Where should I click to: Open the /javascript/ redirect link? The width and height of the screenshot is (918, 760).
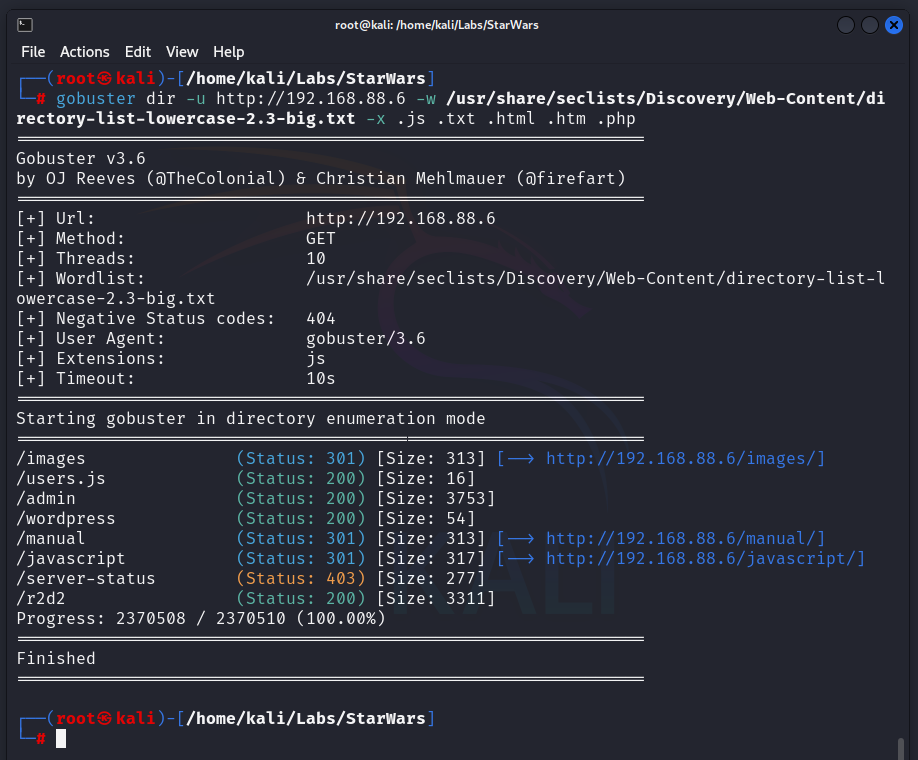click(x=705, y=558)
